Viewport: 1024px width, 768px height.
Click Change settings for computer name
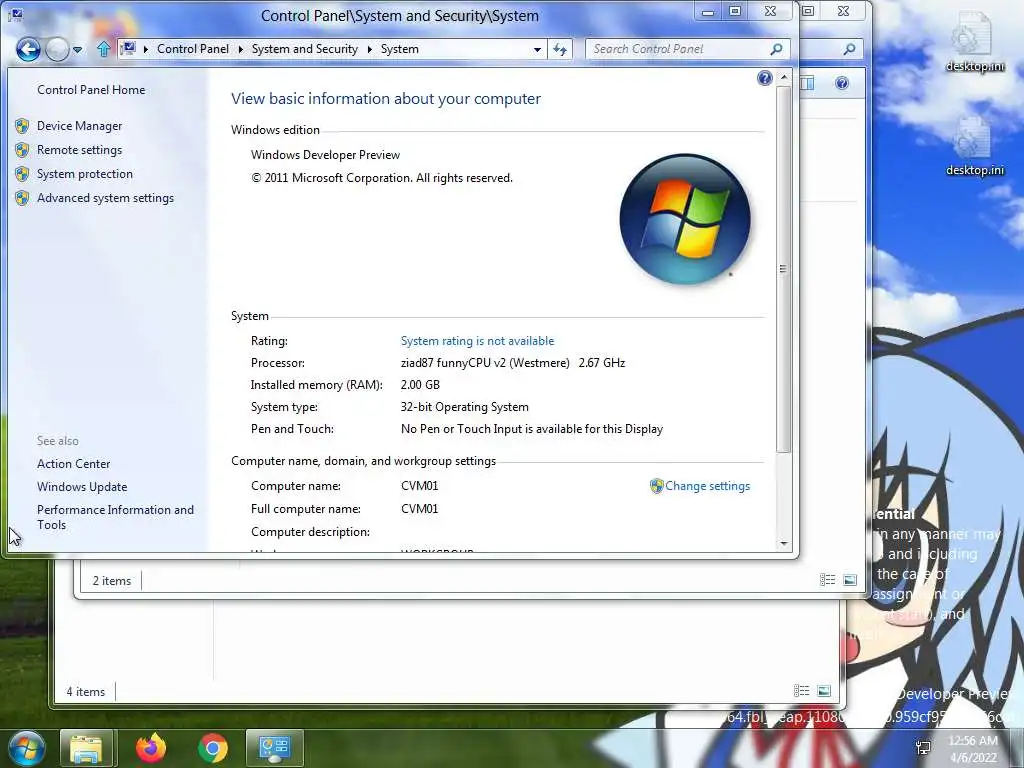tap(707, 486)
